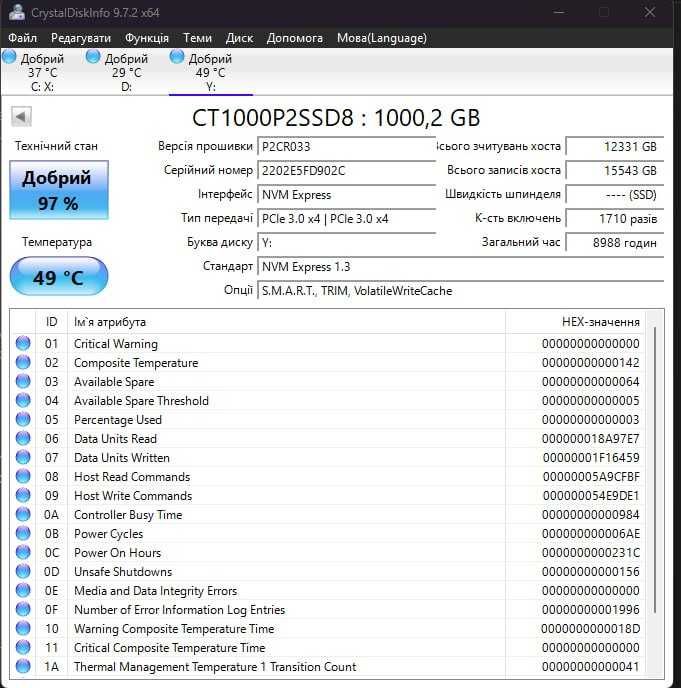681x688 pixels.
Task: Click status icon for Thermal Management Temperature 1 row
Action: (x=23, y=666)
